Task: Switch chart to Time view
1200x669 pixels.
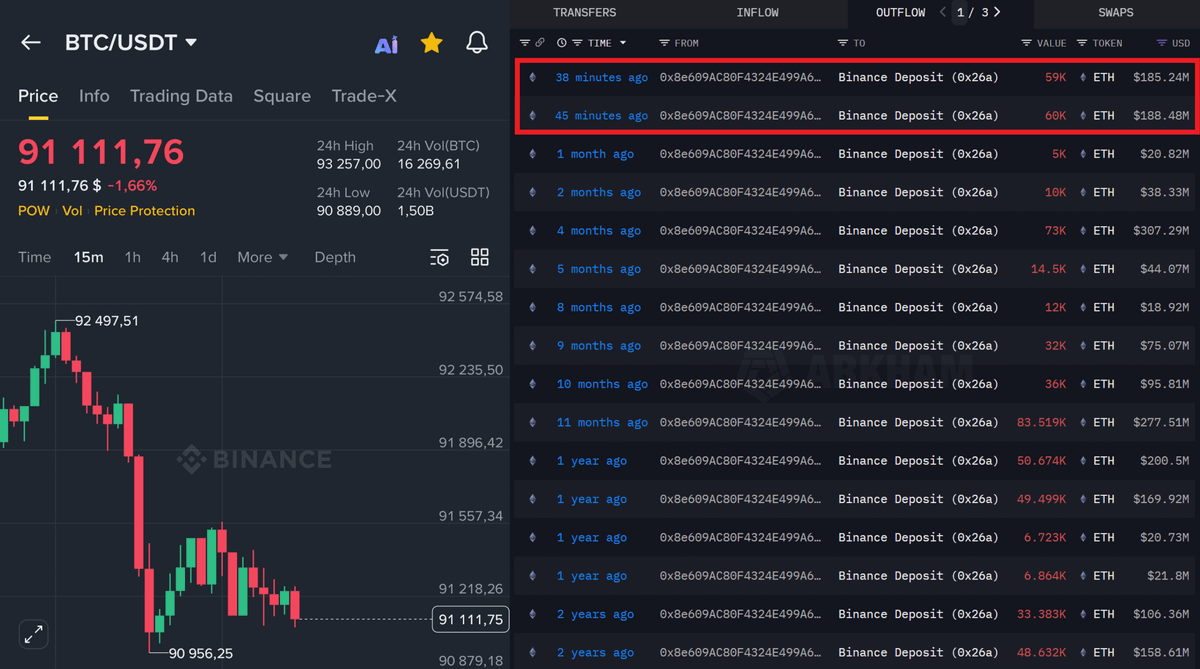Action: [x=34, y=257]
